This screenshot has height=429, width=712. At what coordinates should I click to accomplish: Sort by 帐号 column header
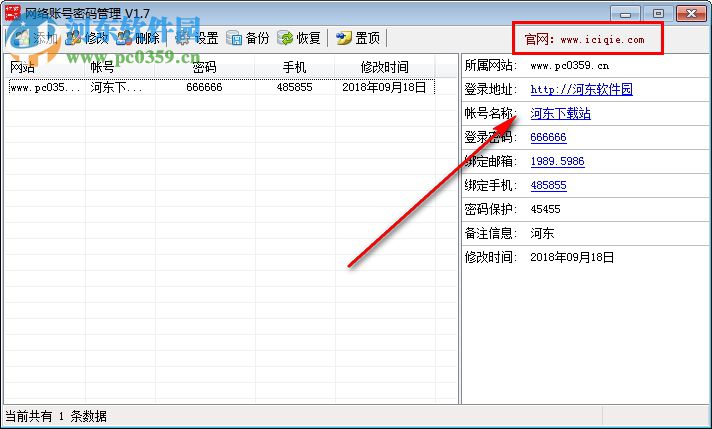pyautogui.click(x=120, y=67)
